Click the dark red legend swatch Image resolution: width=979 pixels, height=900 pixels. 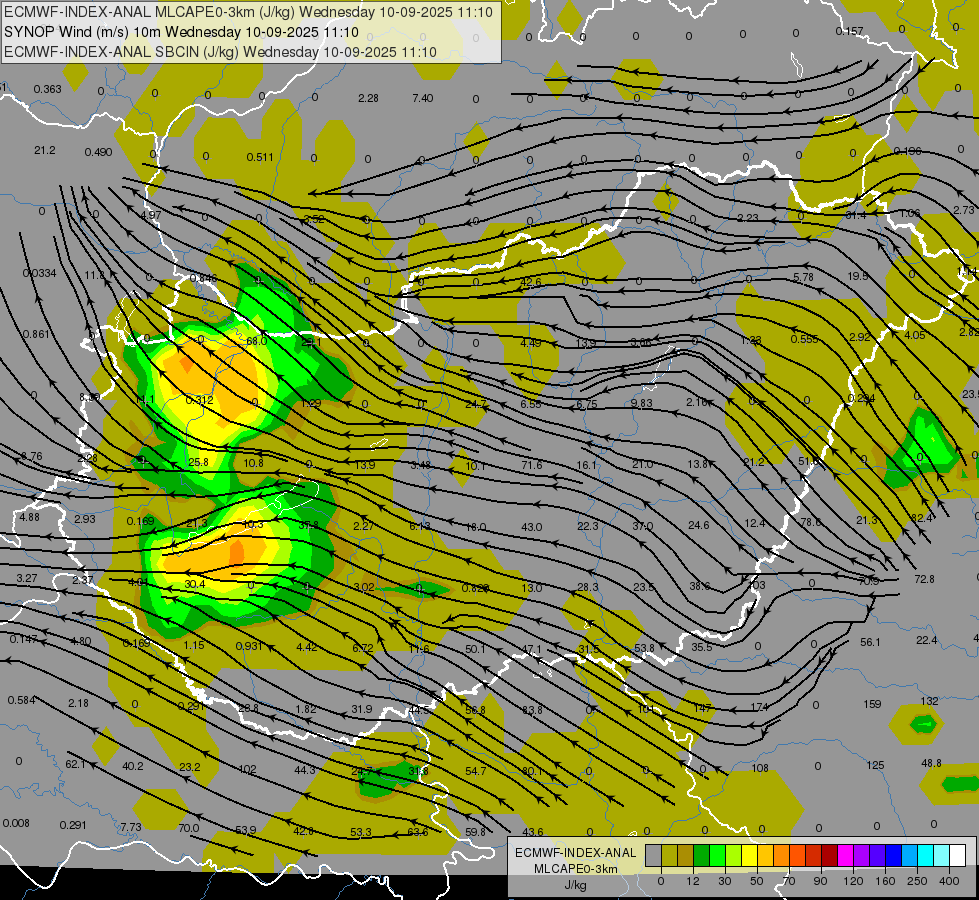[x=829, y=855]
